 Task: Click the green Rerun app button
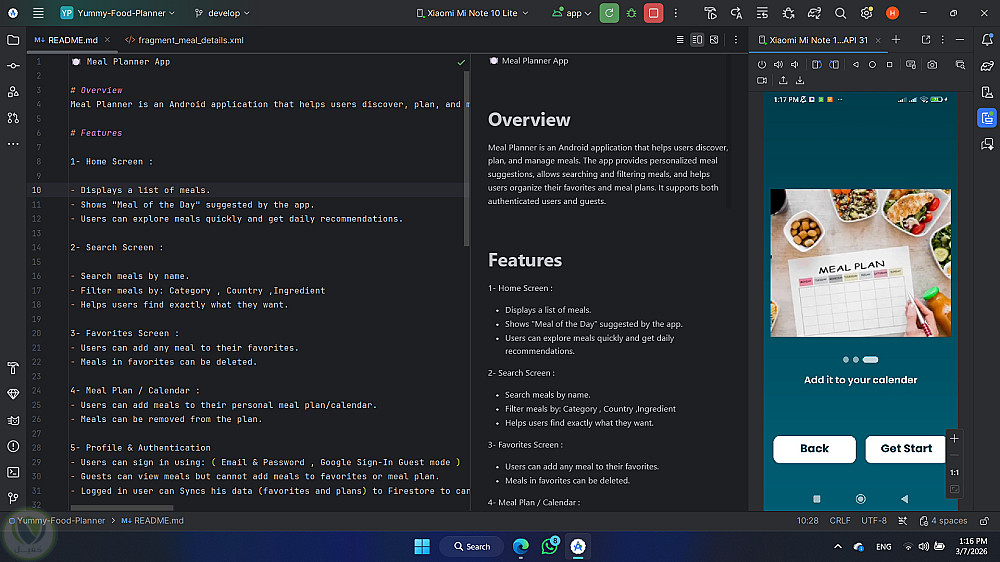click(x=609, y=13)
